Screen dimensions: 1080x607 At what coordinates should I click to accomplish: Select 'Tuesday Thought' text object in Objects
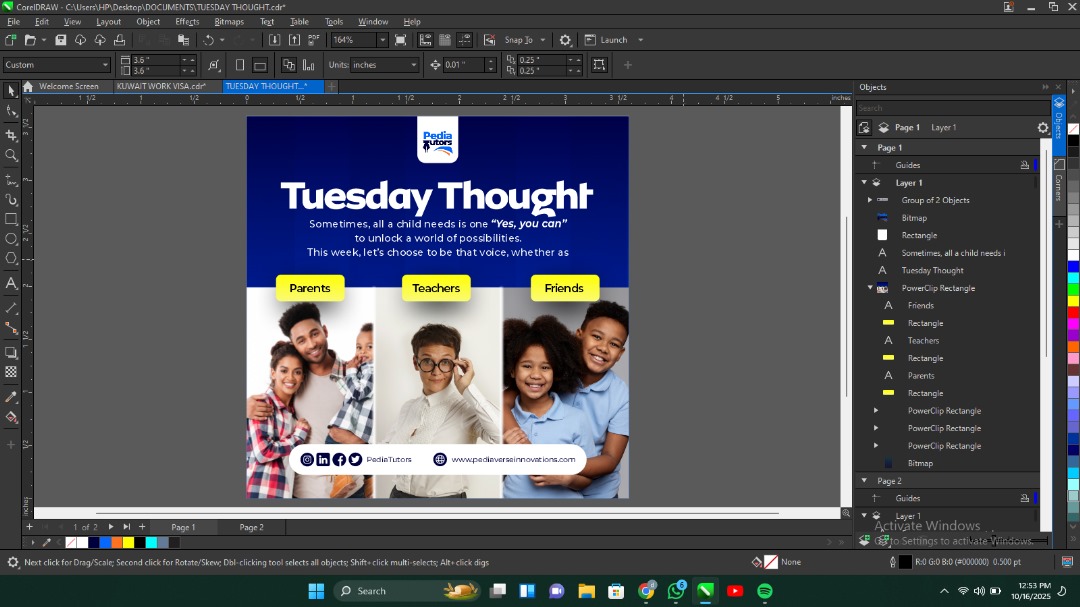[x=932, y=271]
